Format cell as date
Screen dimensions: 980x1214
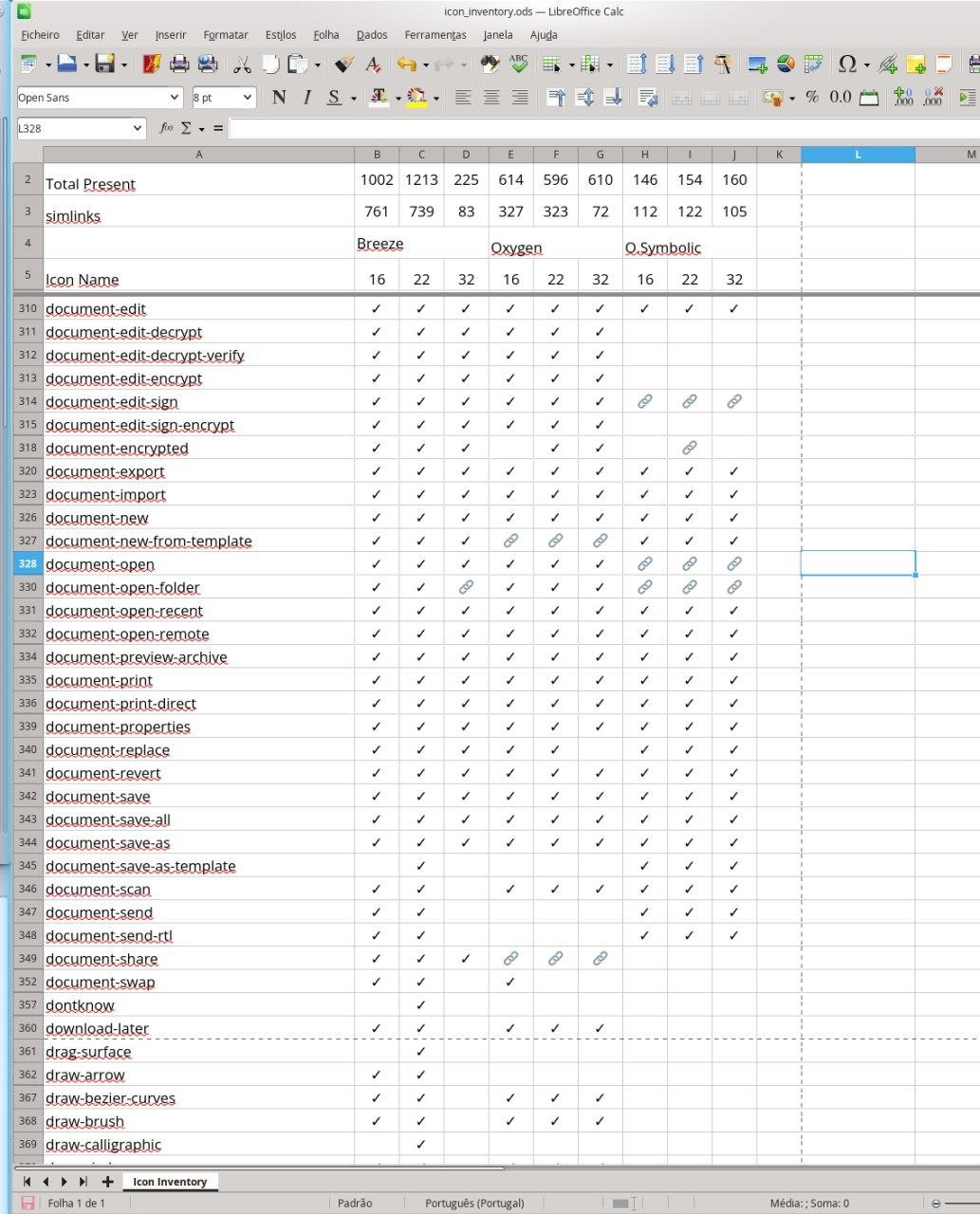point(869,97)
